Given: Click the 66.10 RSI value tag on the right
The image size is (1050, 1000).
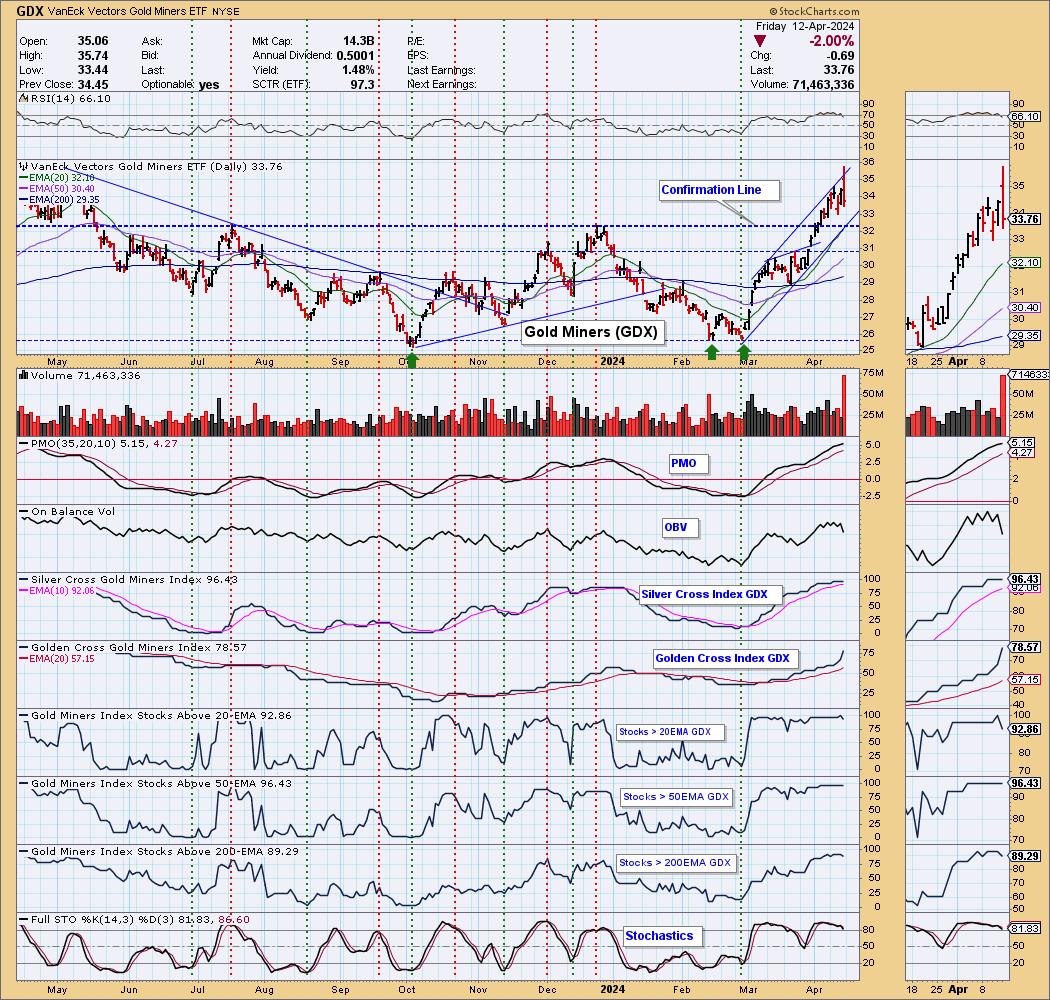Looking at the screenshot, I should coord(1025,117).
